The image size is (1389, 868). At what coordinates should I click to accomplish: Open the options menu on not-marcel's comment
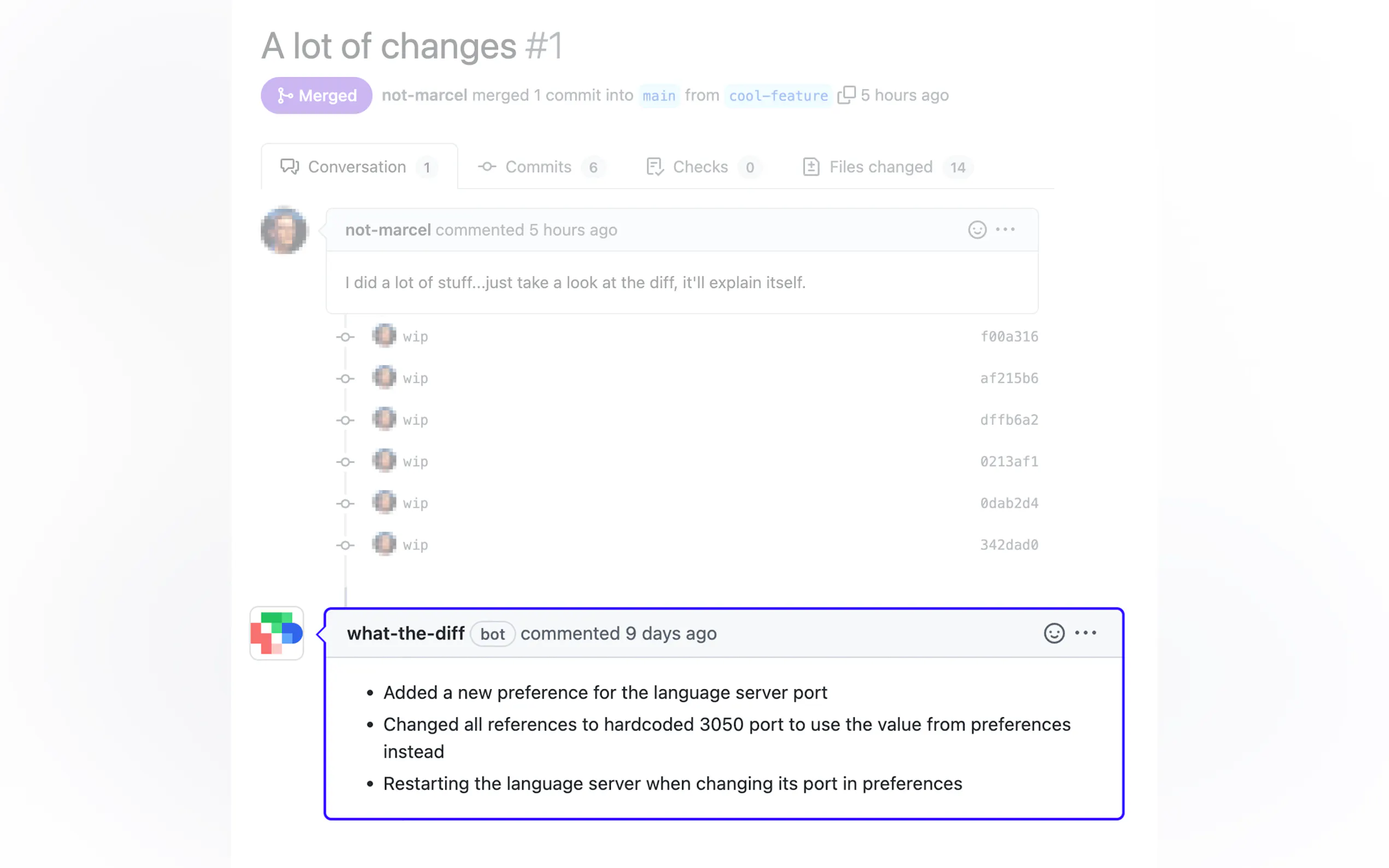(1005, 230)
